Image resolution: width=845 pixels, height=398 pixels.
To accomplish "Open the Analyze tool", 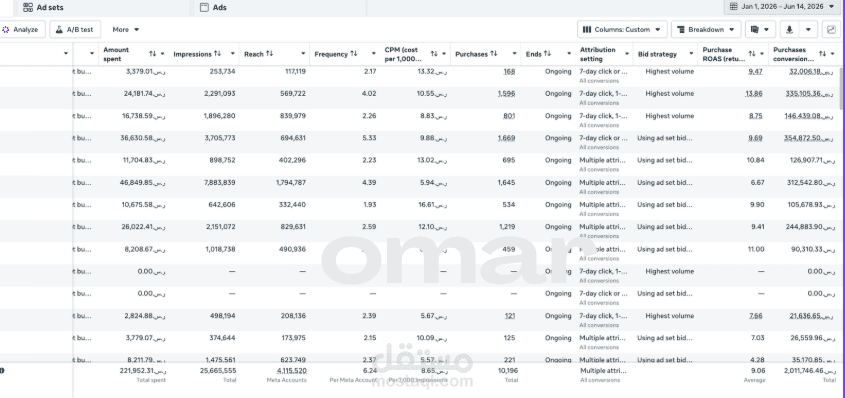I will point(20,30).
